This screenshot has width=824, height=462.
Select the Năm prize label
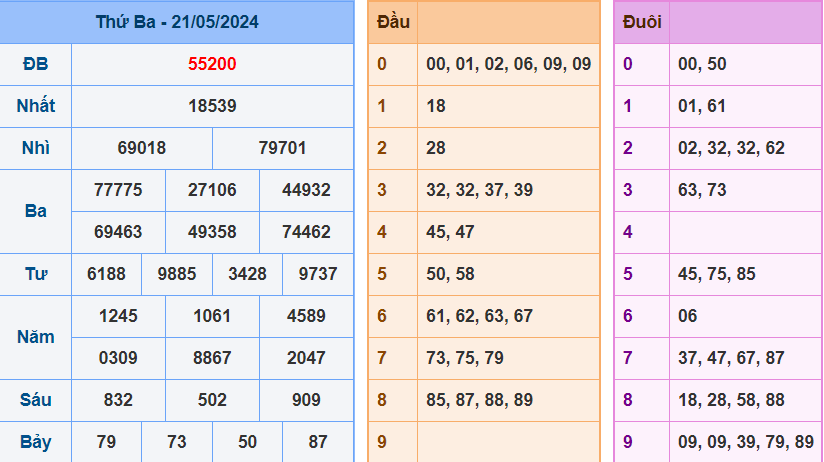point(36,337)
